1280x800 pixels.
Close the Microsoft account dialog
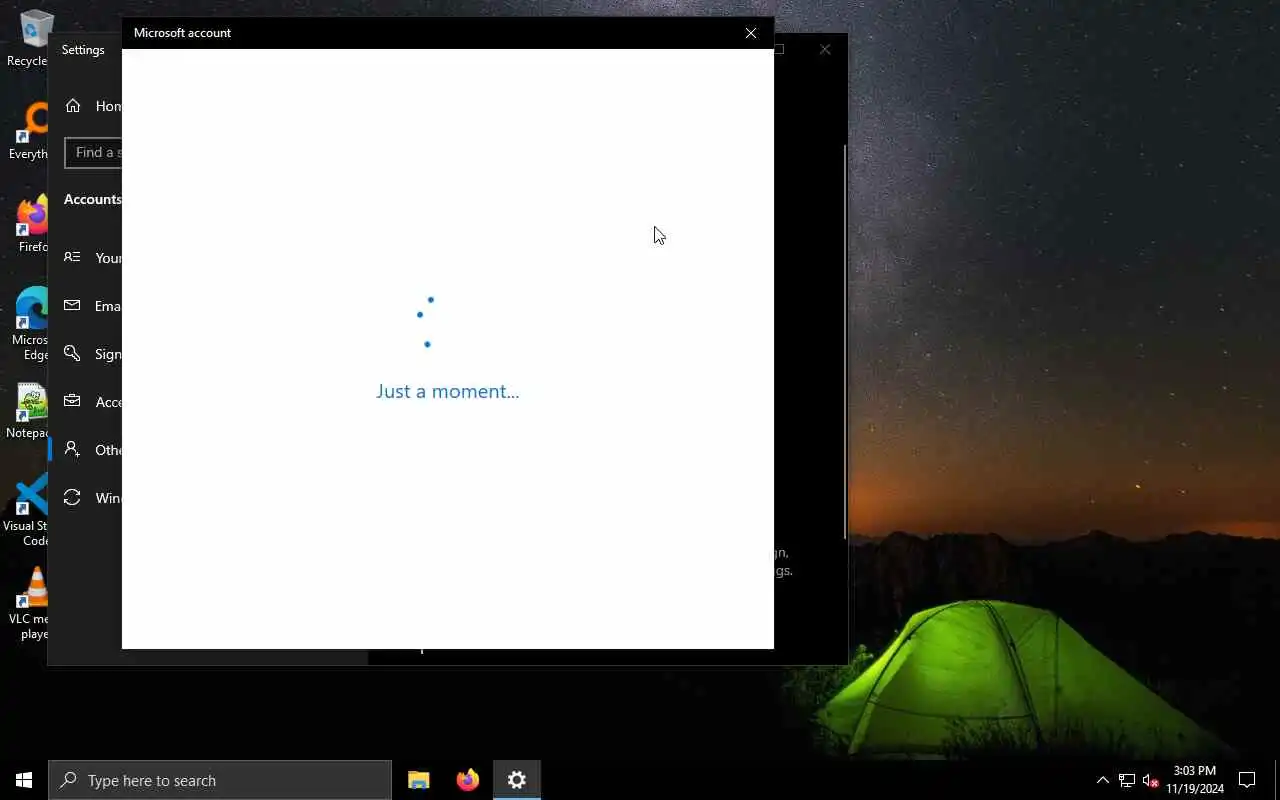coord(751,33)
